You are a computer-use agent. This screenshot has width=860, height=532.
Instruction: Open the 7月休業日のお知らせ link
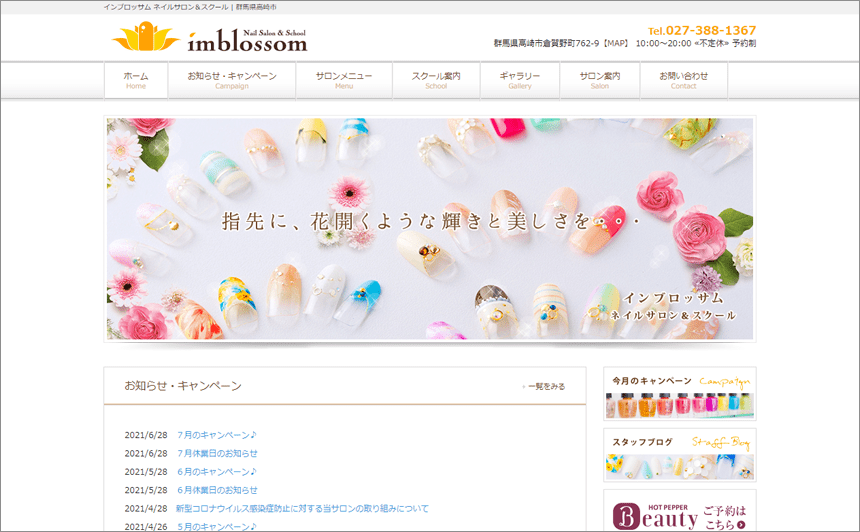pyautogui.click(x=217, y=453)
